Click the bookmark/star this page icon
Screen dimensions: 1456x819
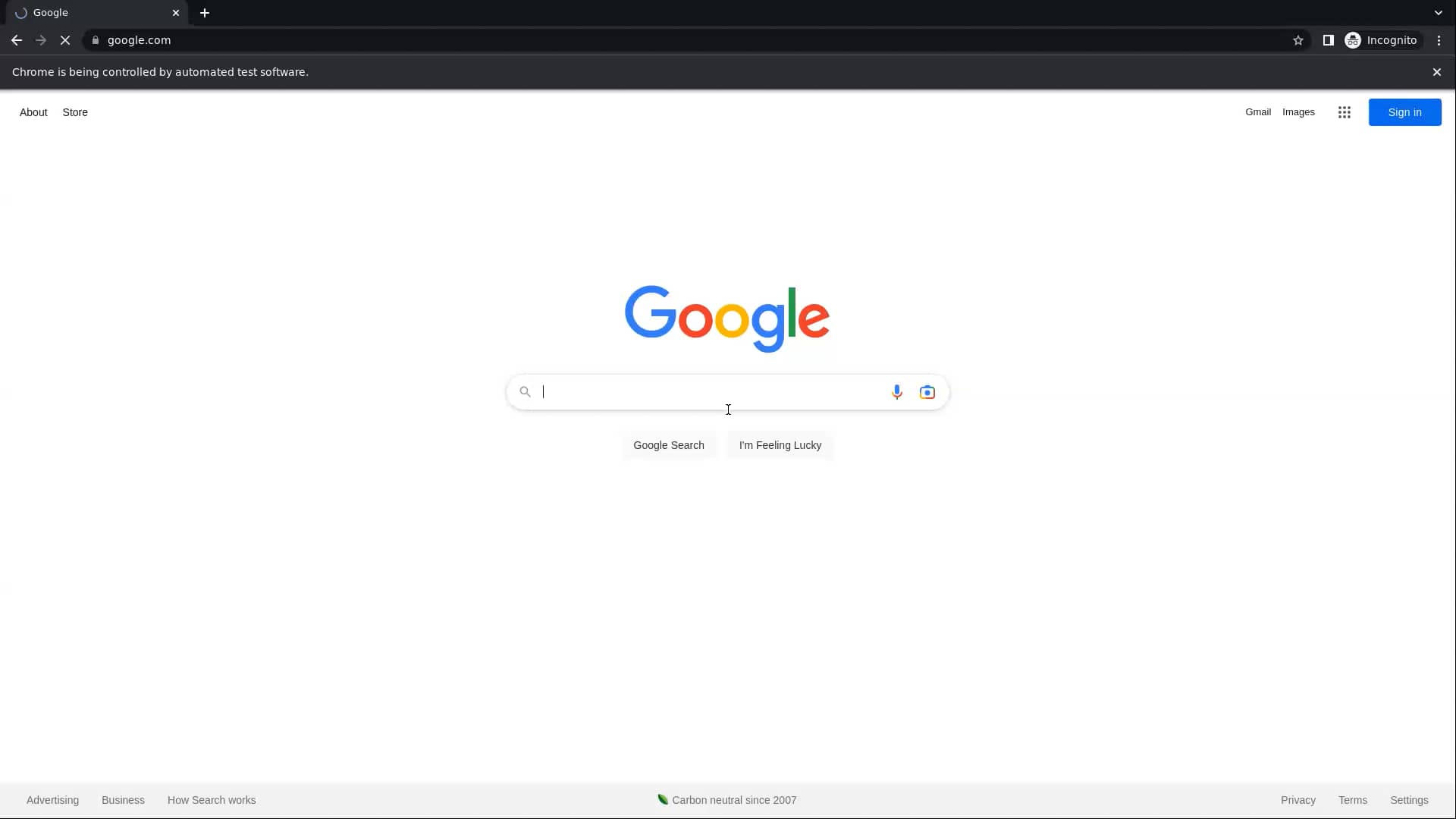coord(1298,40)
